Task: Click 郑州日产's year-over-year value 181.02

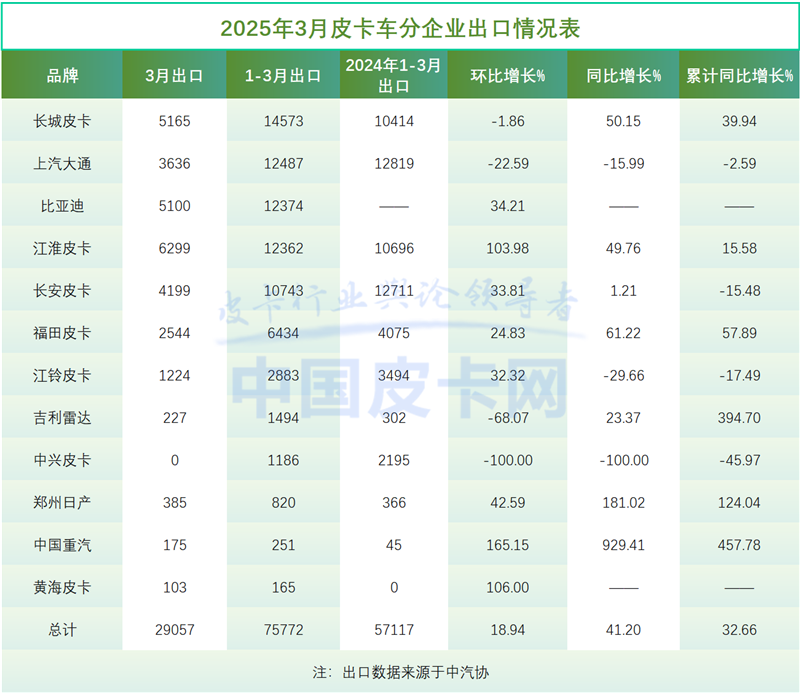Action: point(623,503)
